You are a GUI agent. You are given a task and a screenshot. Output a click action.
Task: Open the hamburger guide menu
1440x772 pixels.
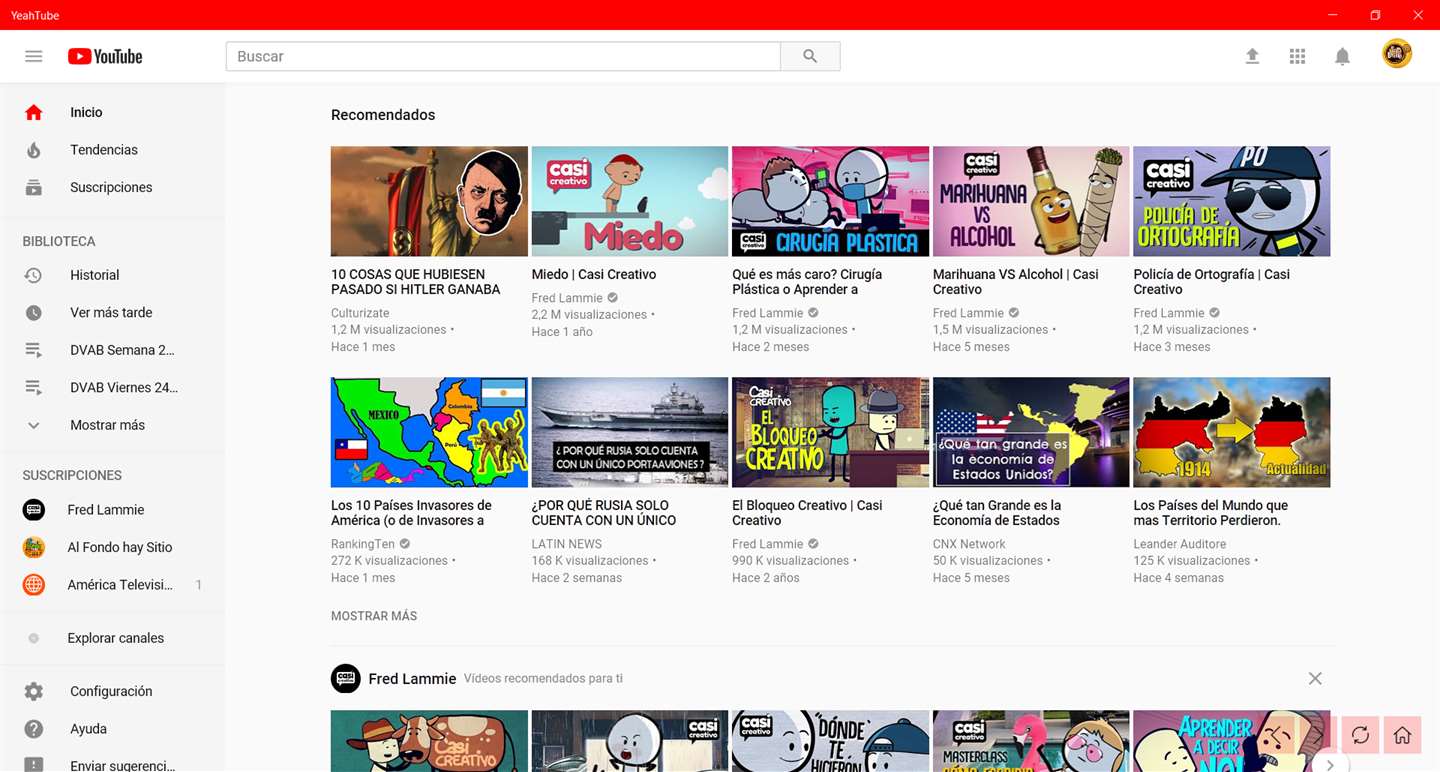pos(34,56)
